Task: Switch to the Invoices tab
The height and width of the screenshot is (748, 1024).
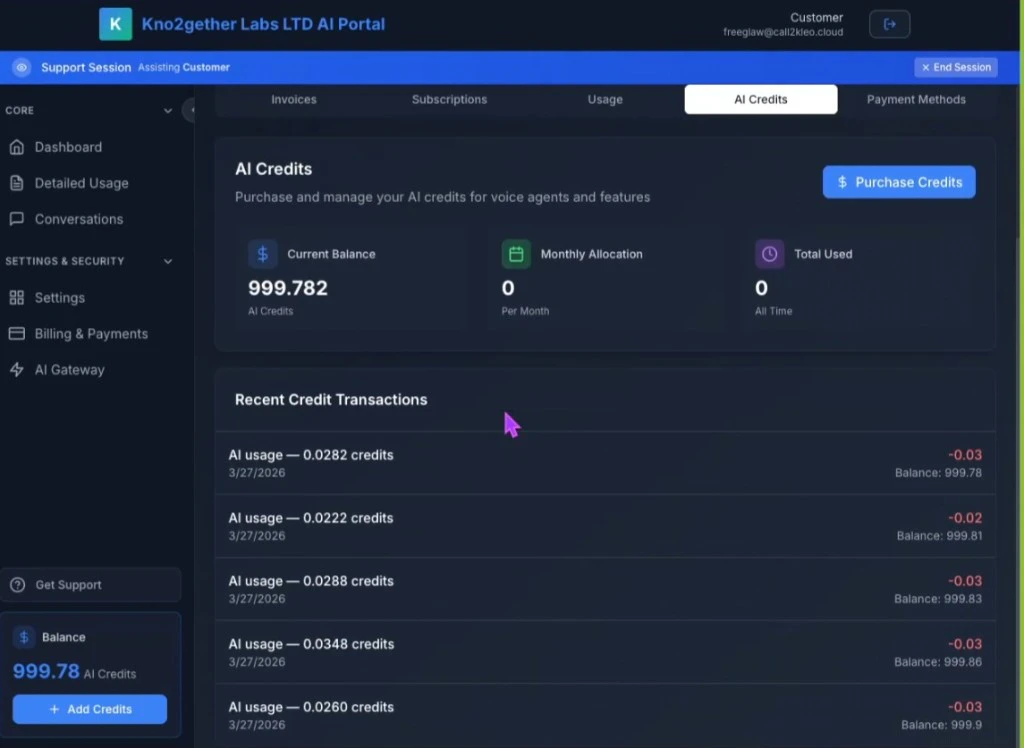Action: pyautogui.click(x=293, y=99)
